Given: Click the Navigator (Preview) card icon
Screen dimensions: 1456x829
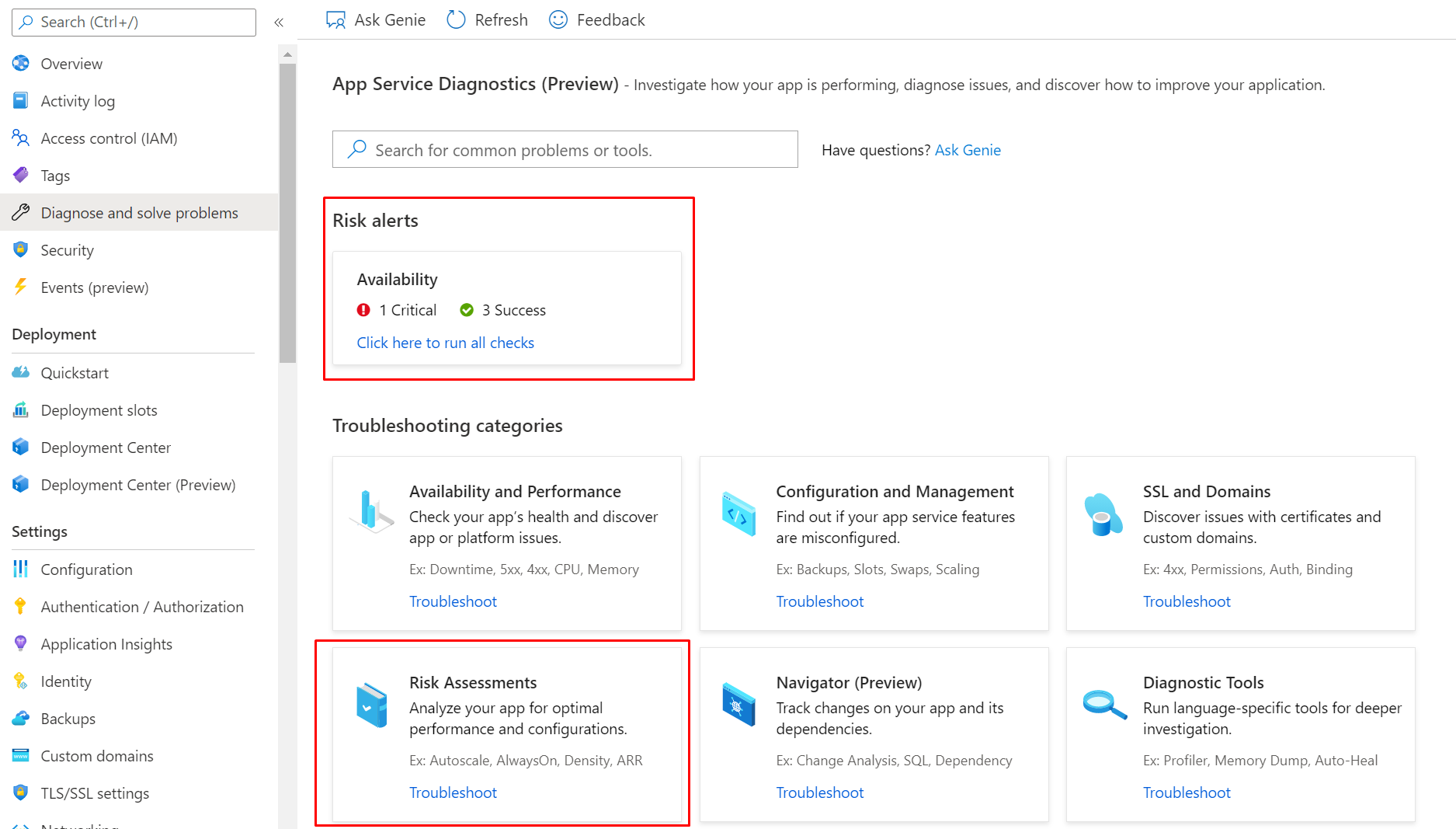Looking at the screenshot, I should click(x=738, y=705).
